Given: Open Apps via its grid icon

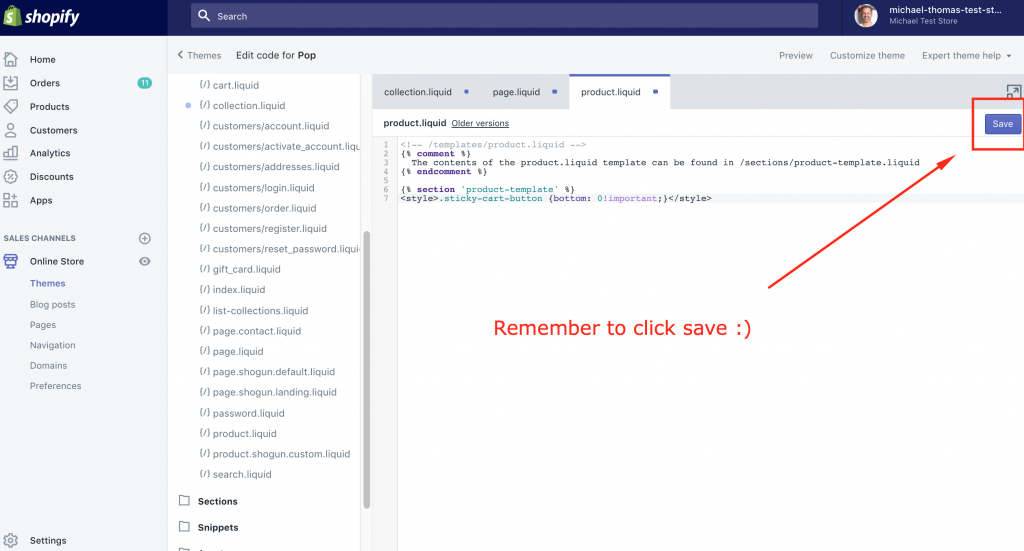Looking at the screenshot, I should tap(11, 200).
